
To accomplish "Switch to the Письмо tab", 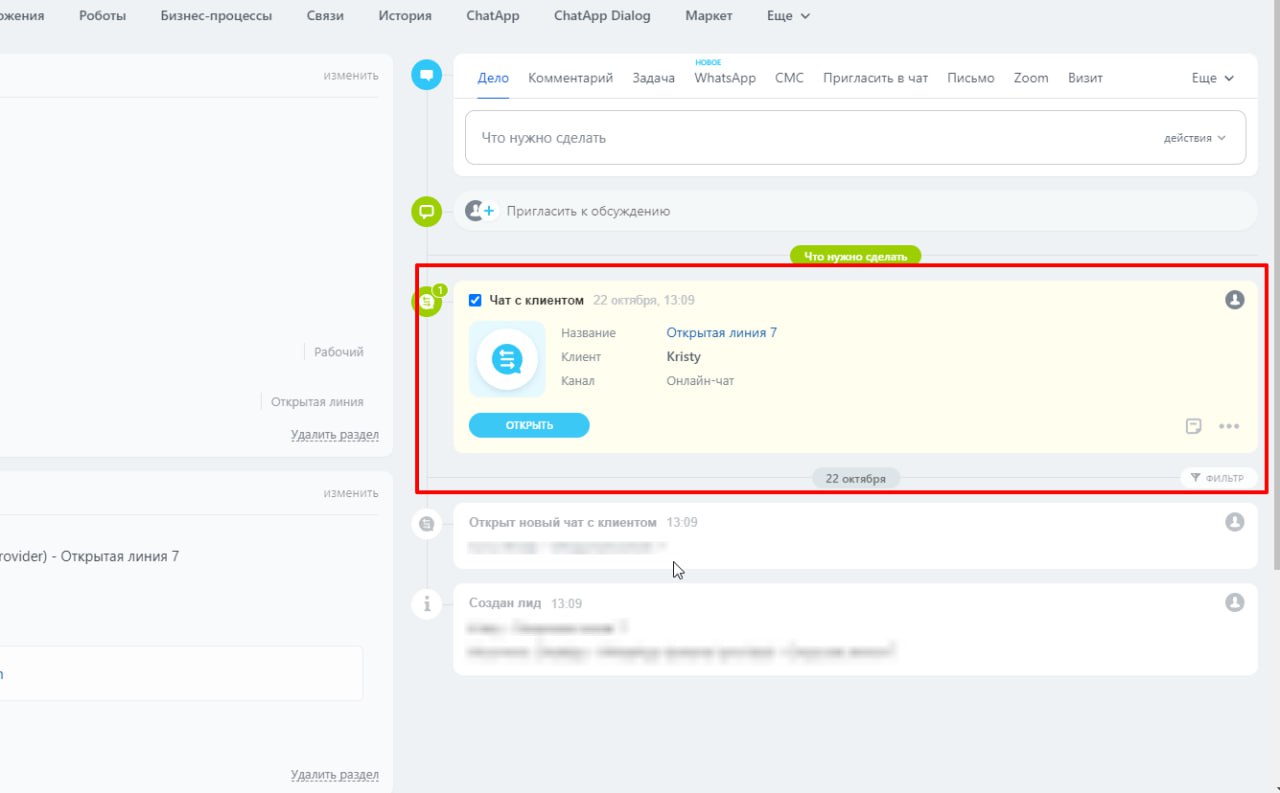I will click(x=971, y=78).
